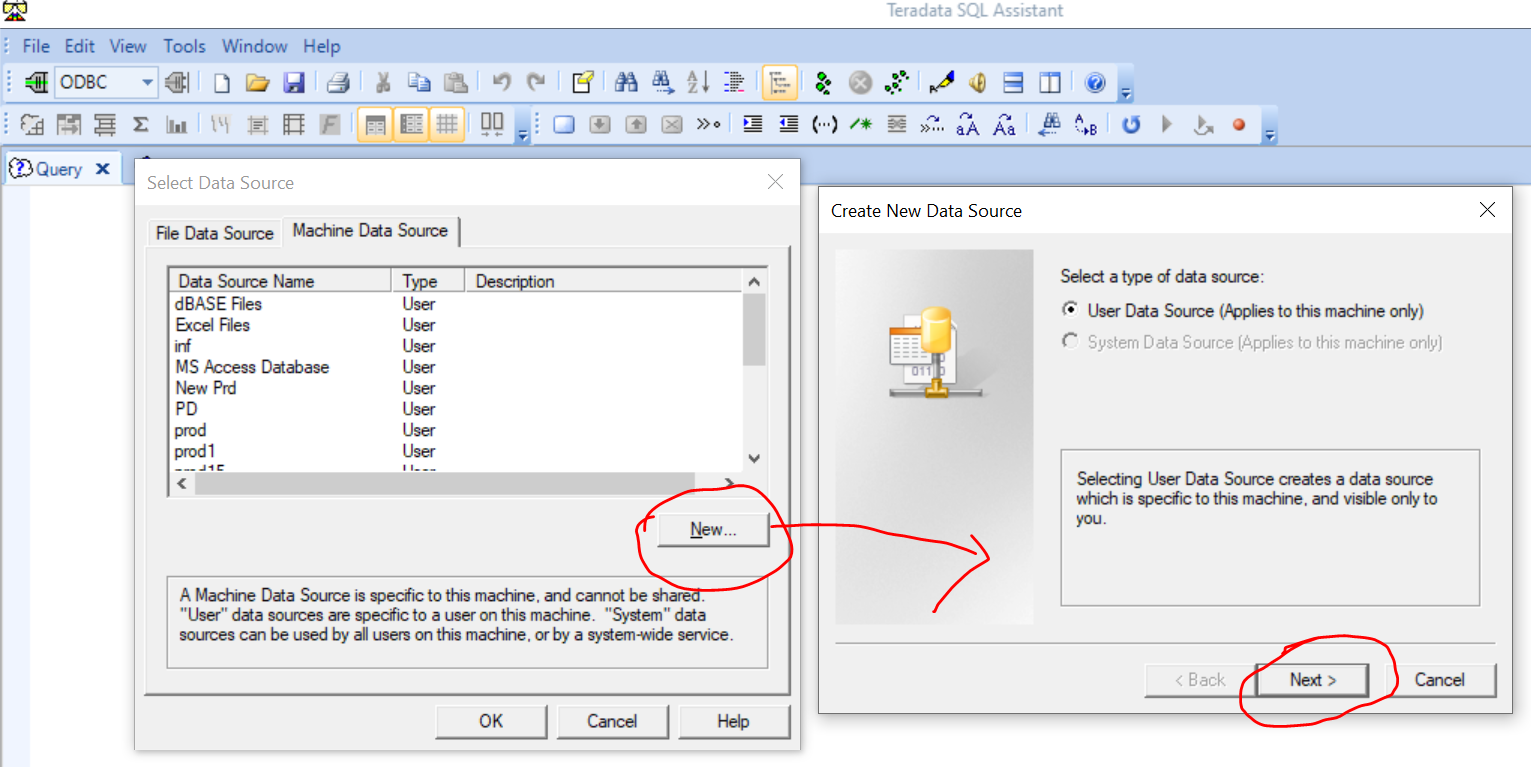Click the Save file floppy icon
Image resolution: width=1531 pixels, height=767 pixels.
294,83
